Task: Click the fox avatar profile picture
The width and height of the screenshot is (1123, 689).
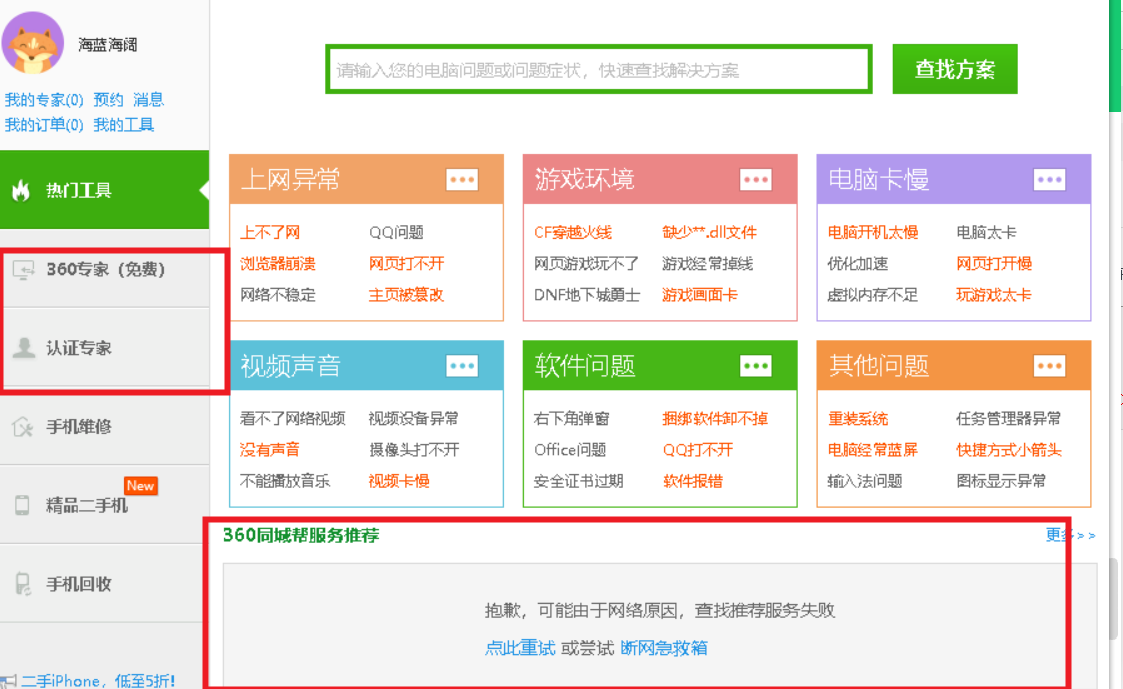Action: pyautogui.click(x=33, y=43)
